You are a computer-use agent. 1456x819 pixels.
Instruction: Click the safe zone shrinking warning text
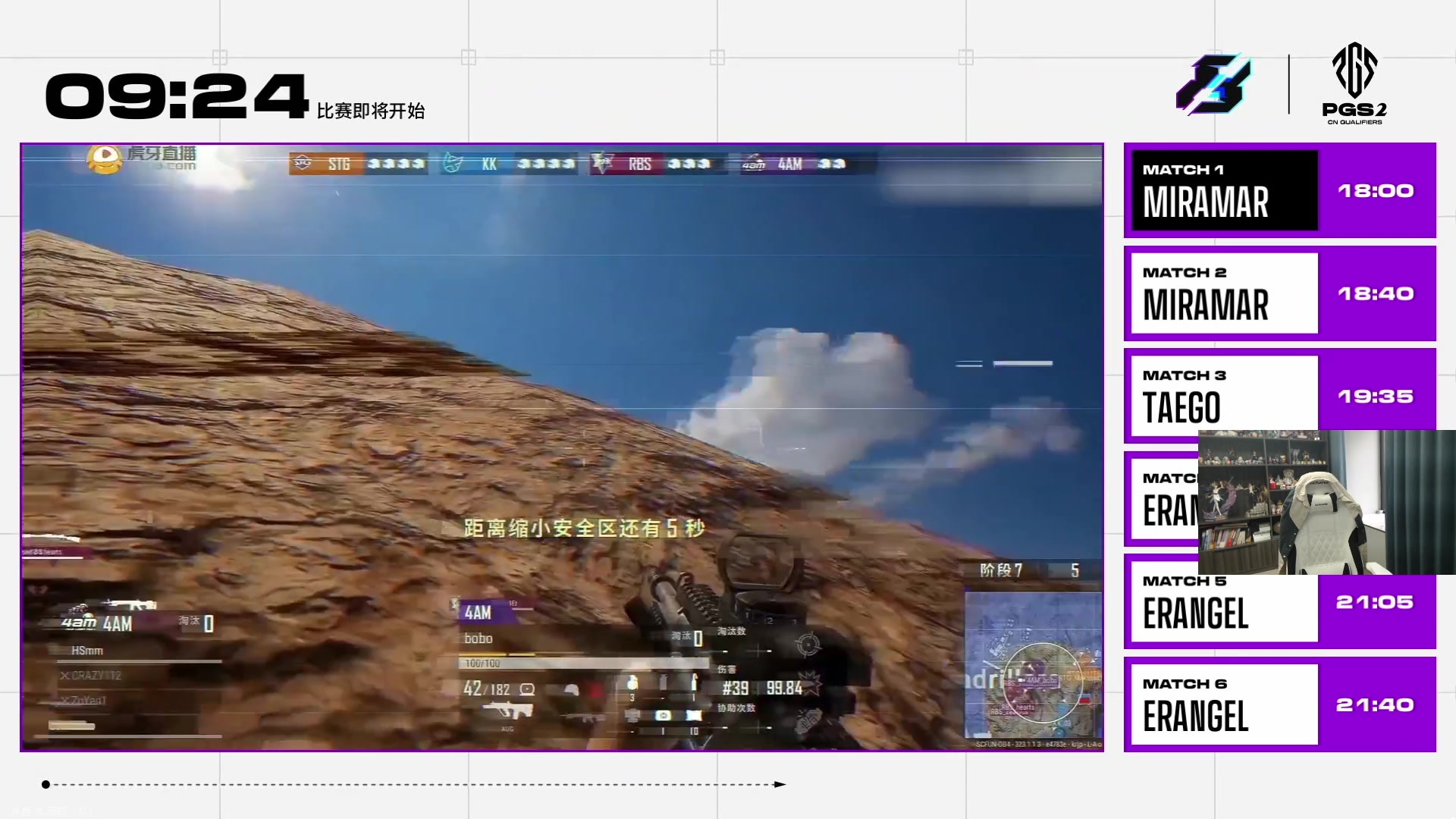pyautogui.click(x=584, y=529)
